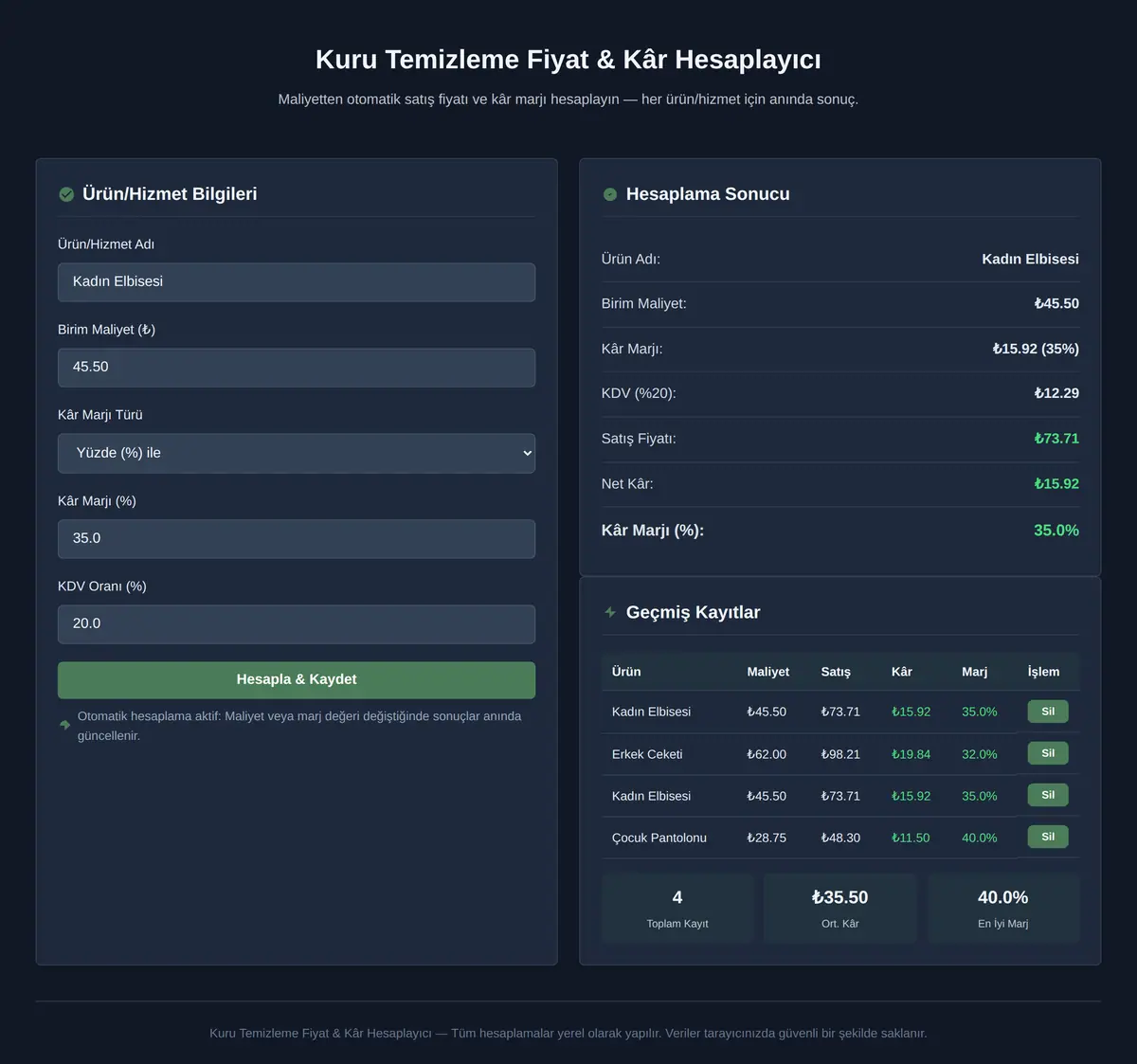Click the Satış Fiyatı value in Hesaplama Sonucu
Image resolution: width=1137 pixels, height=1064 pixels.
pyautogui.click(x=1056, y=439)
